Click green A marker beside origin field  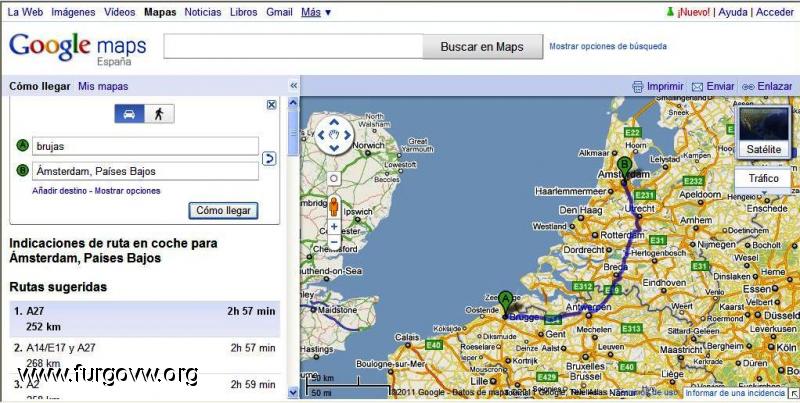point(22,146)
